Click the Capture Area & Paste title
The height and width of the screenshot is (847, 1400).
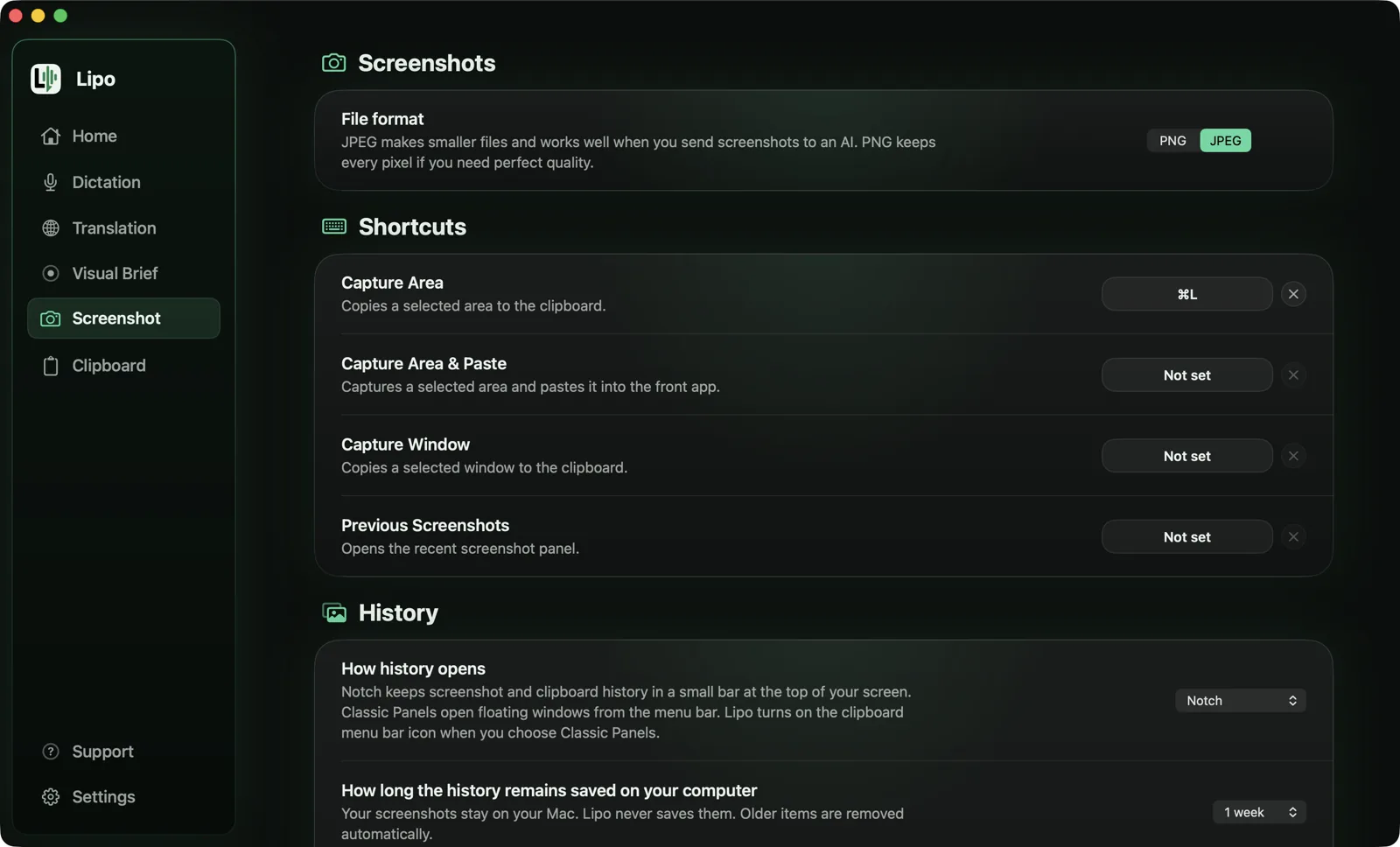423,363
